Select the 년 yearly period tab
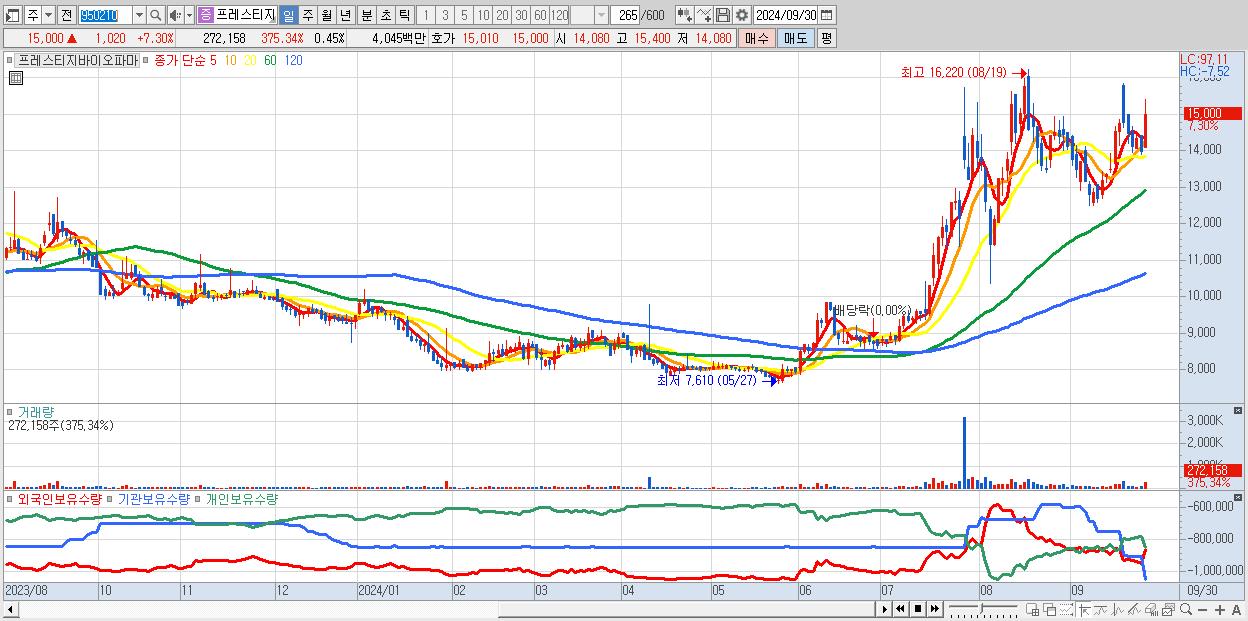Viewport: 1248px width, 621px height. [x=345, y=15]
